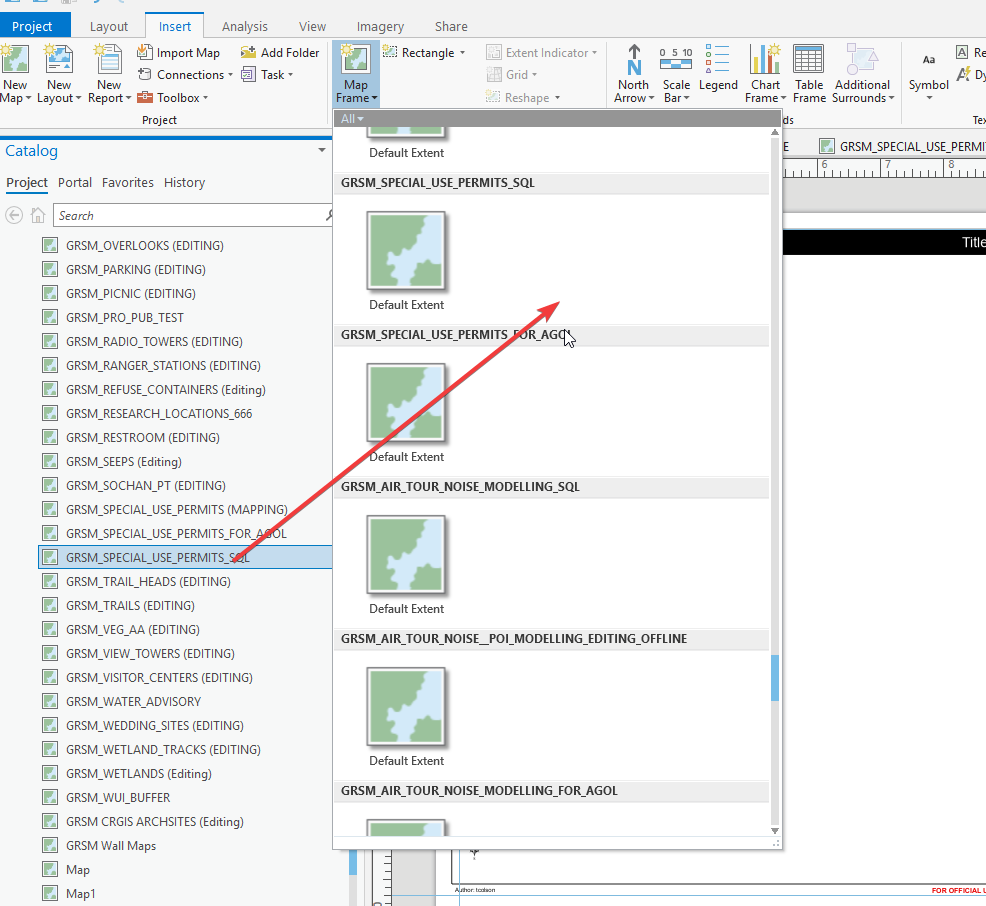Open the All filter dropdown in gallery
This screenshot has width=986, height=906.
352,119
